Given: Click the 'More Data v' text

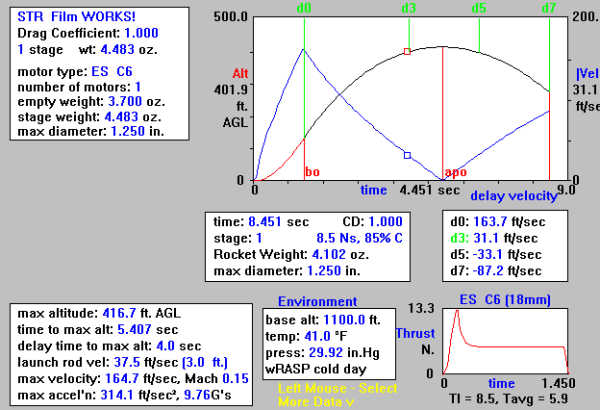Looking at the screenshot, I should pos(317,400).
